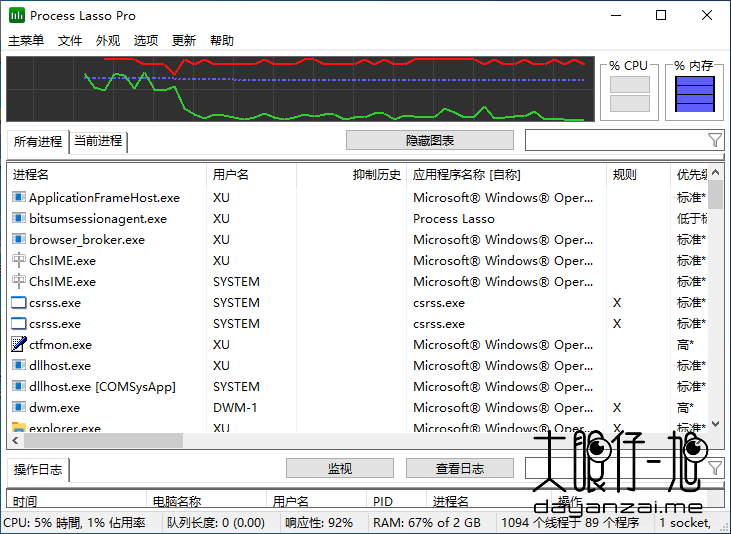
Task: Click the % CPU meter
Action: pyautogui.click(x=629, y=94)
